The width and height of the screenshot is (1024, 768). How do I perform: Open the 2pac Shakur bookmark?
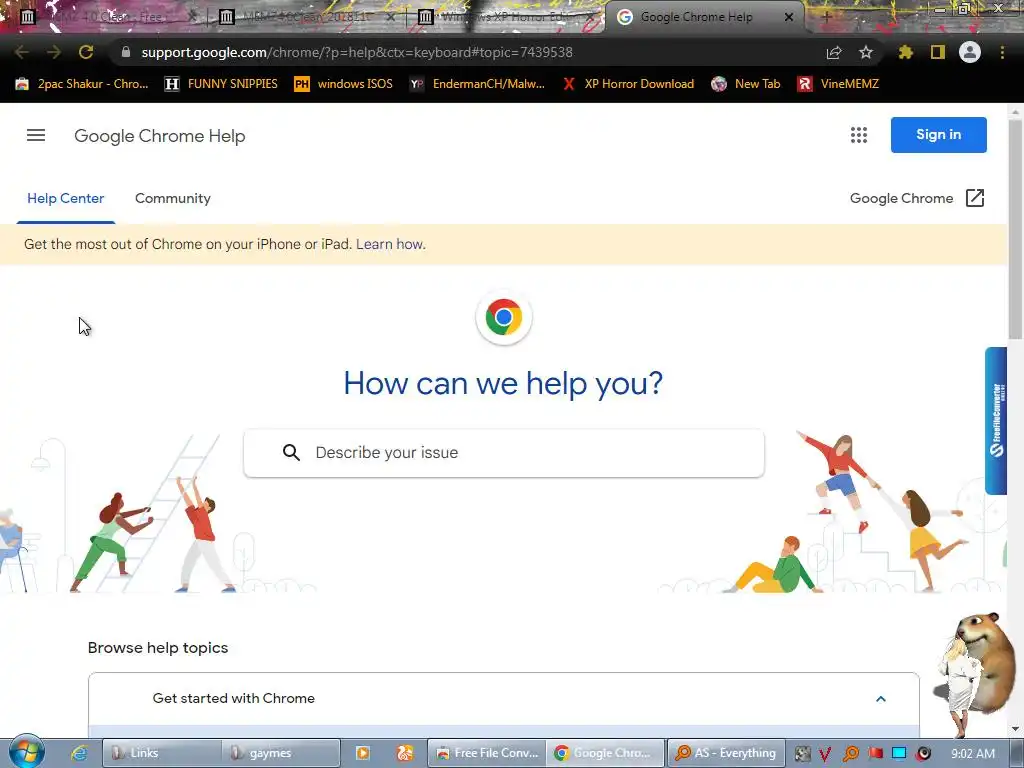pos(82,84)
